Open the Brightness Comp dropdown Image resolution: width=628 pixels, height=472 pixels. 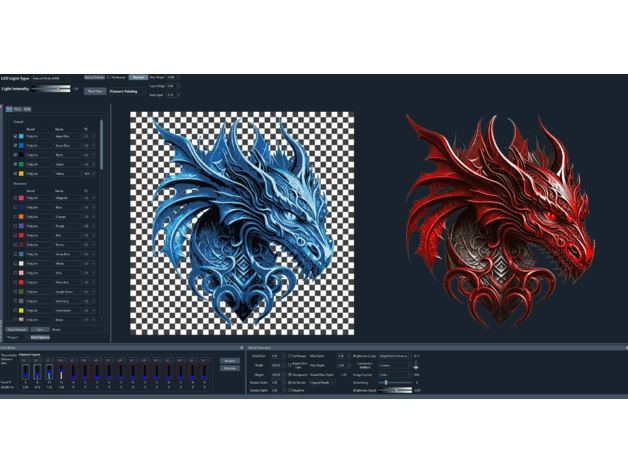[395, 356]
